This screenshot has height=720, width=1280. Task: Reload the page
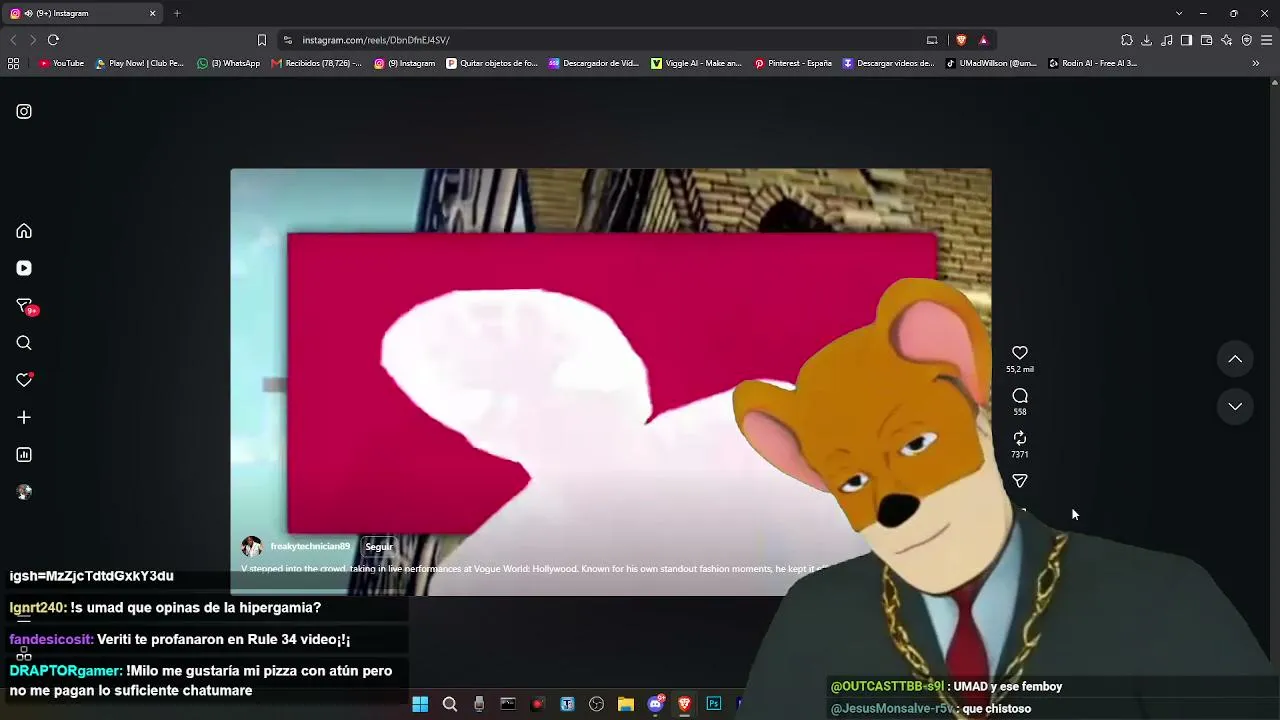click(x=53, y=40)
